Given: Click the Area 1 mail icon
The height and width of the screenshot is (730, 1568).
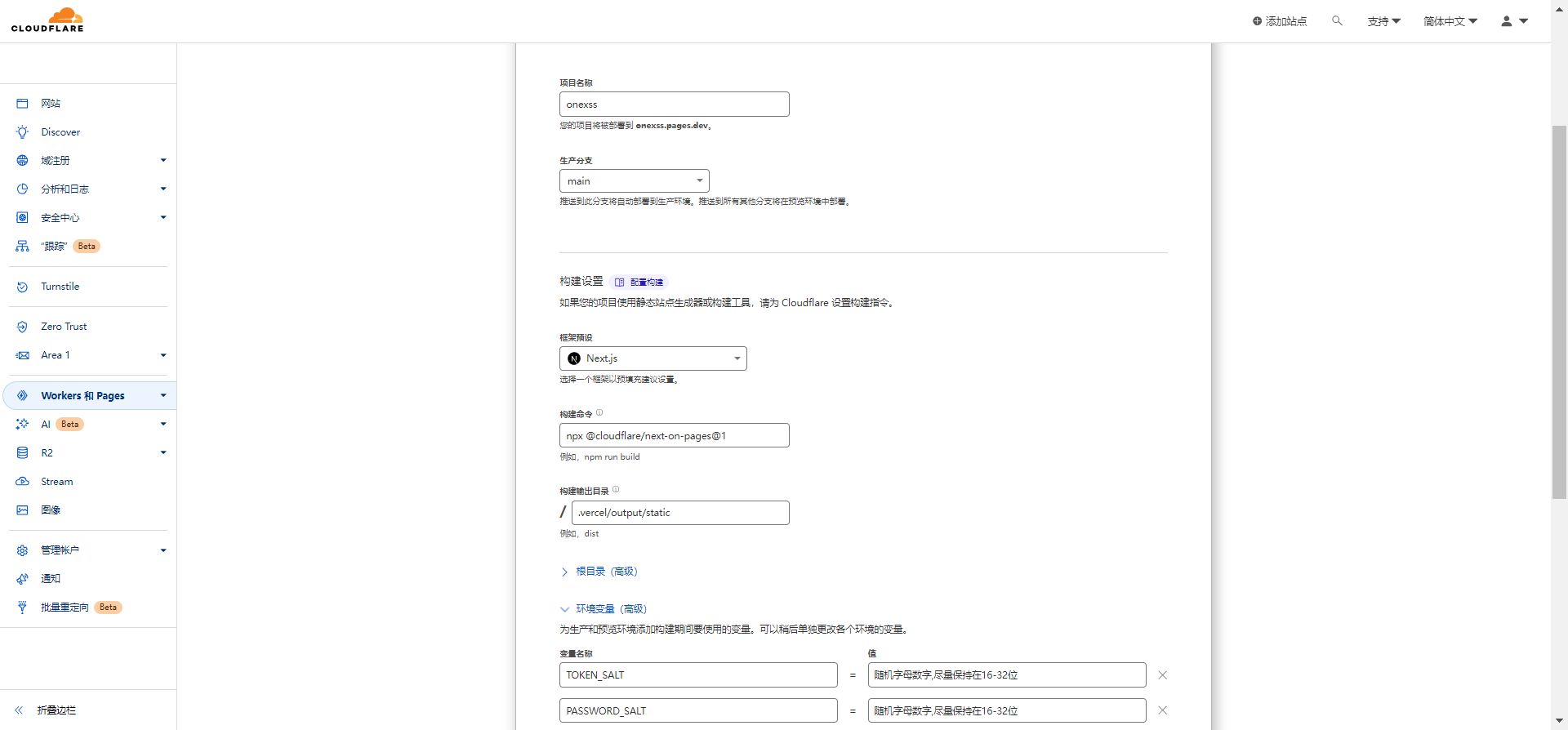Looking at the screenshot, I should click(22, 355).
